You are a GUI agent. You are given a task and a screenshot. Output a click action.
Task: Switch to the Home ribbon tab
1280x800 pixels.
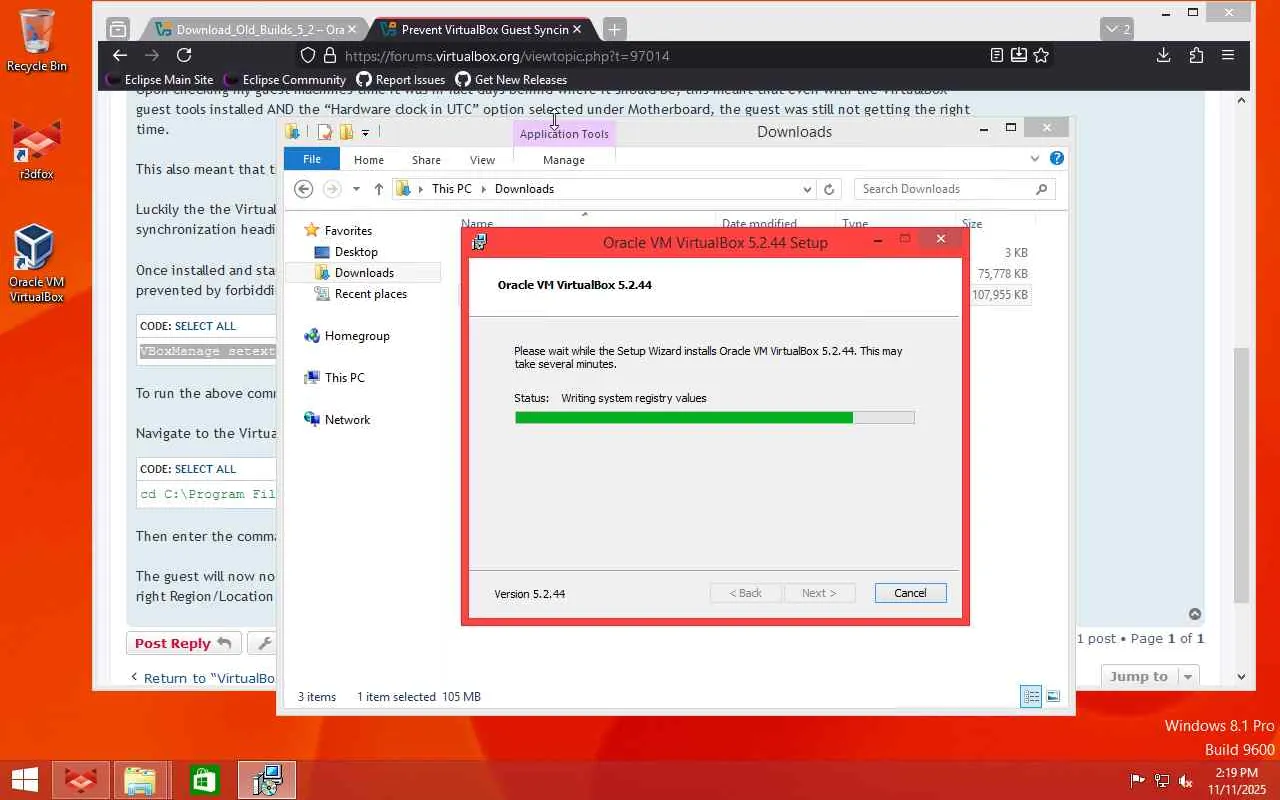point(368,160)
